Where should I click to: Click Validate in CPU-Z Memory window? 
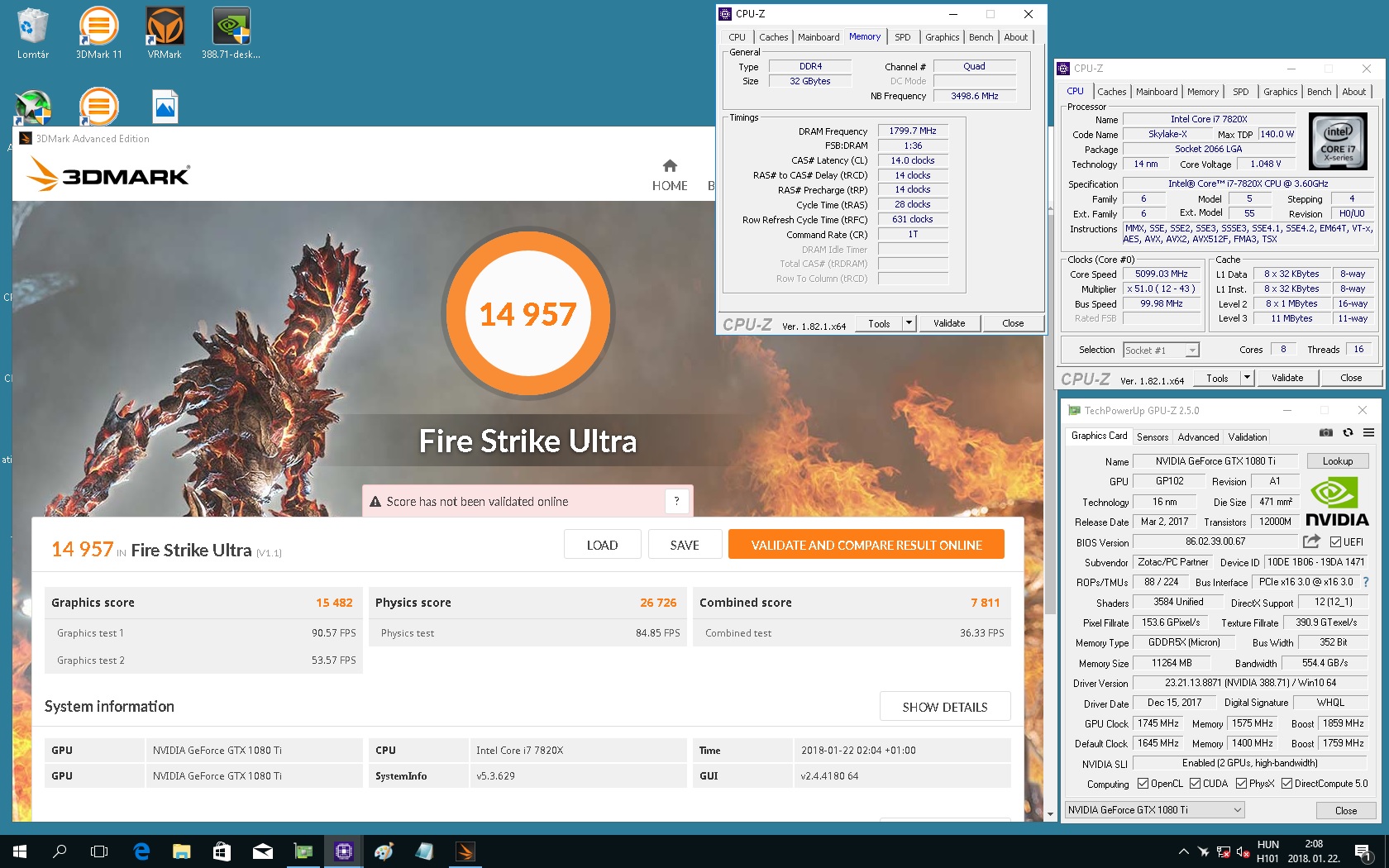tap(949, 323)
